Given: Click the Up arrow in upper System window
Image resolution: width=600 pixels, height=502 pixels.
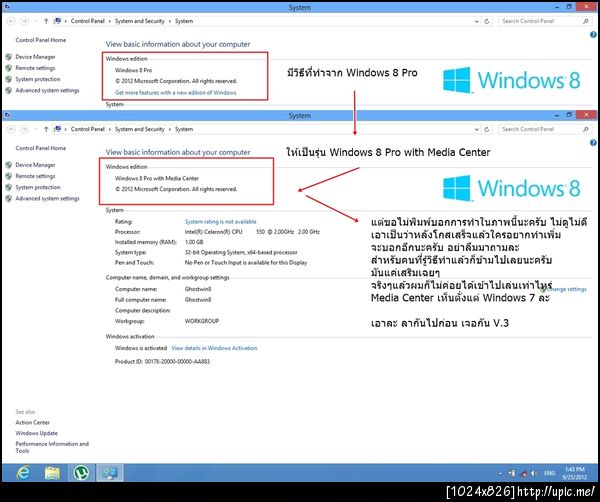Looking at the screenshot, I should (x=46, y=21).
